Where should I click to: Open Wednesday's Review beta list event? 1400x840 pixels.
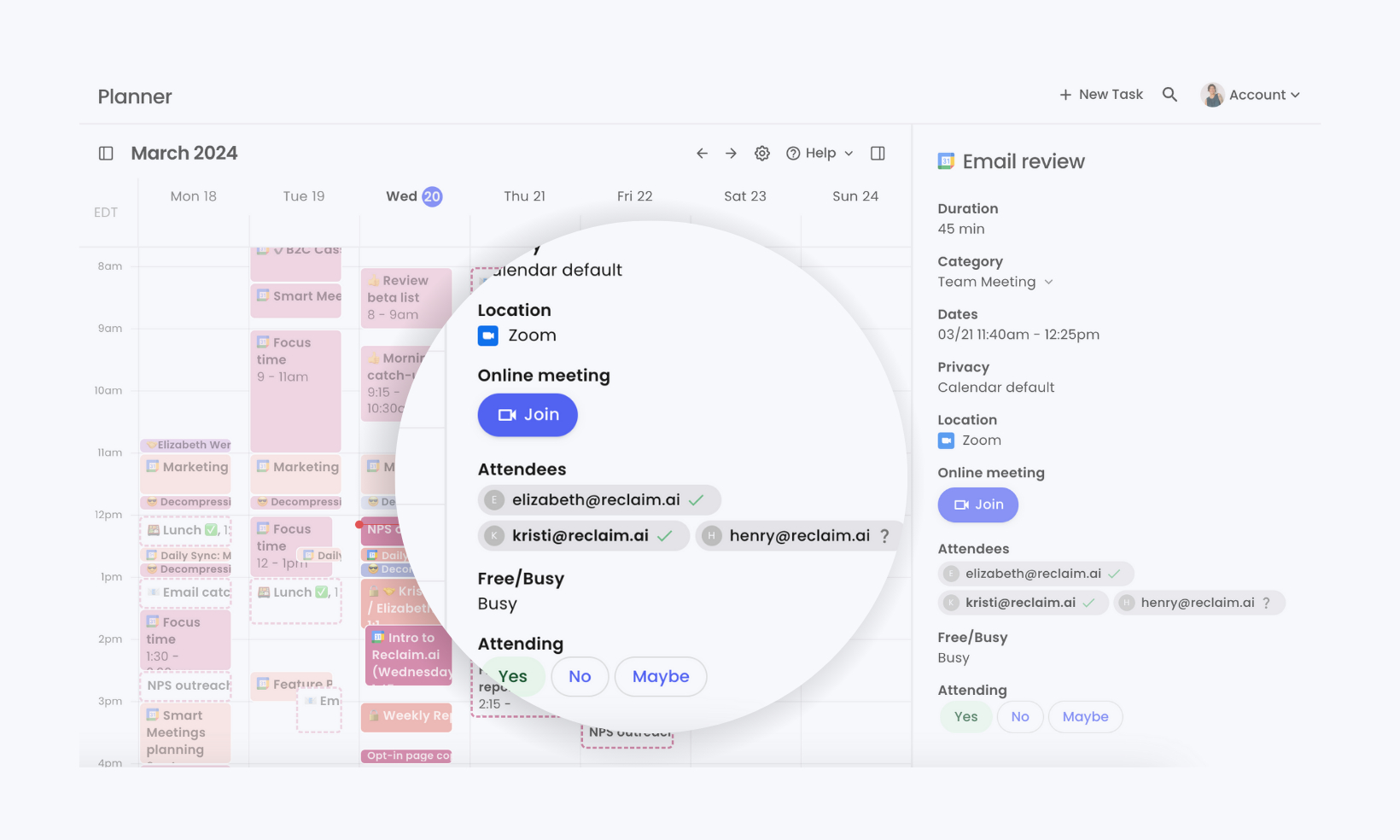pyautogui.click(x=405, y=298)
